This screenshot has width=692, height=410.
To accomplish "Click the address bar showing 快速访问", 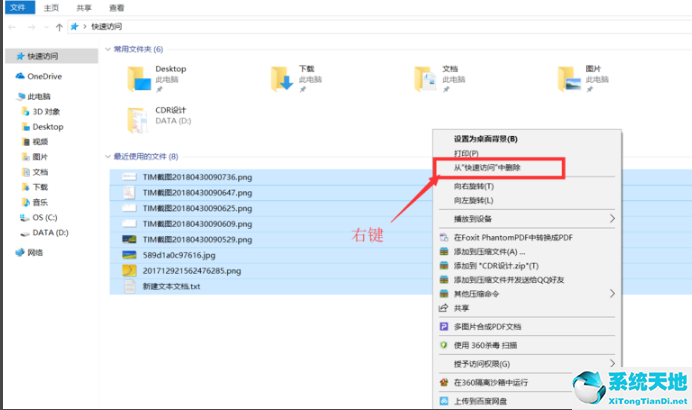I will click(380, 26).
